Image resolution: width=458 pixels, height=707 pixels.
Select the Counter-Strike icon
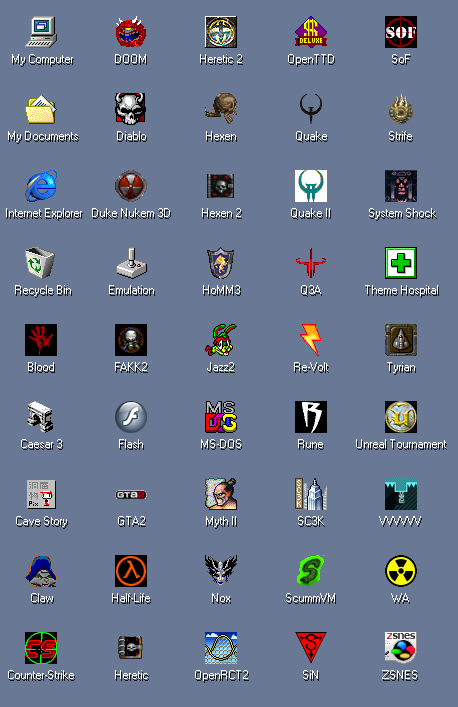pos(41,648)
